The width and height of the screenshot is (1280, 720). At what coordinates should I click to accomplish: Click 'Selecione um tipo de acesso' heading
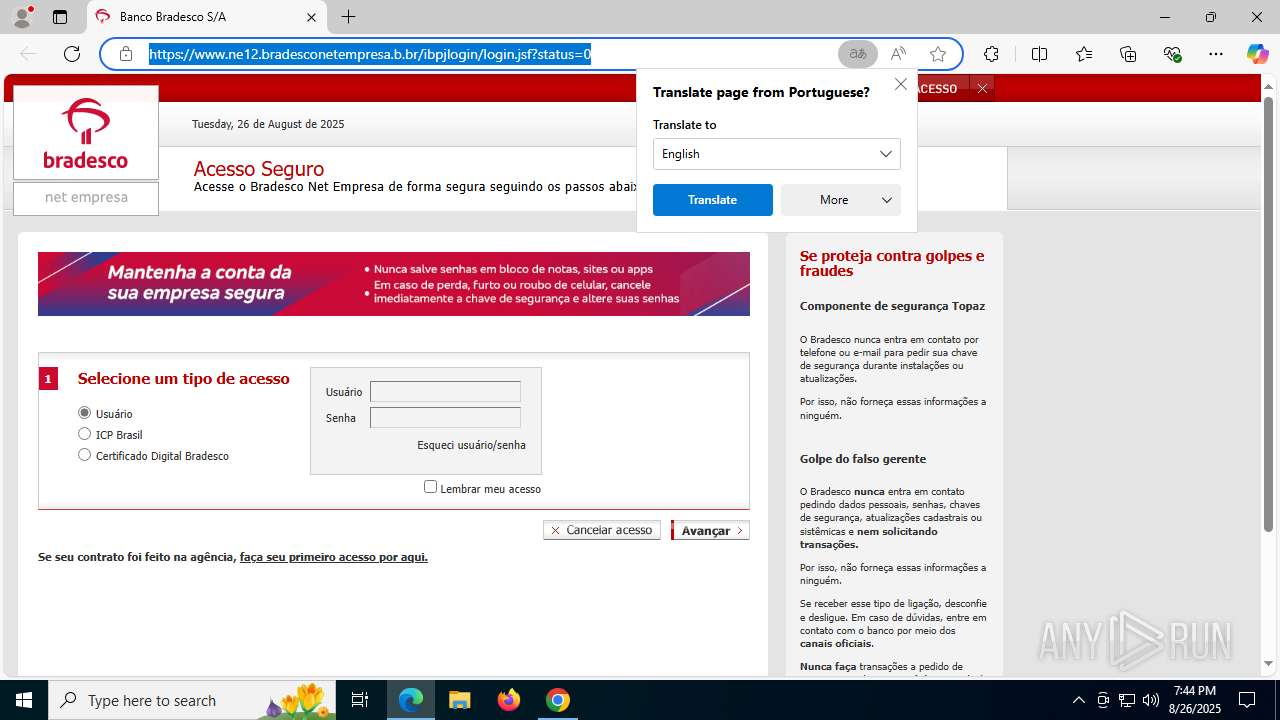click(184, 379)
